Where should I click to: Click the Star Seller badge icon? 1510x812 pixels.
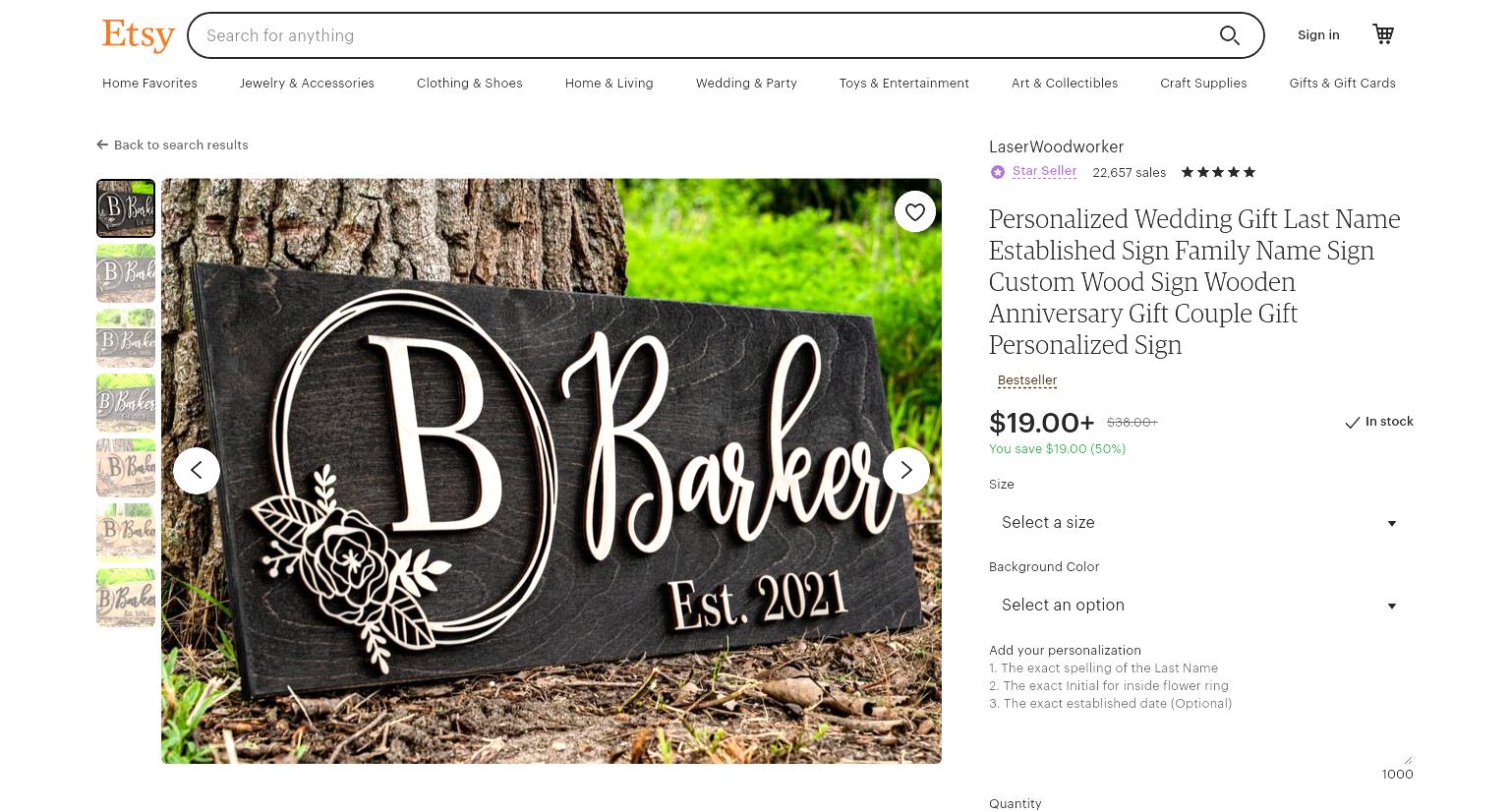pyautogui.click(x=998, y=172)
